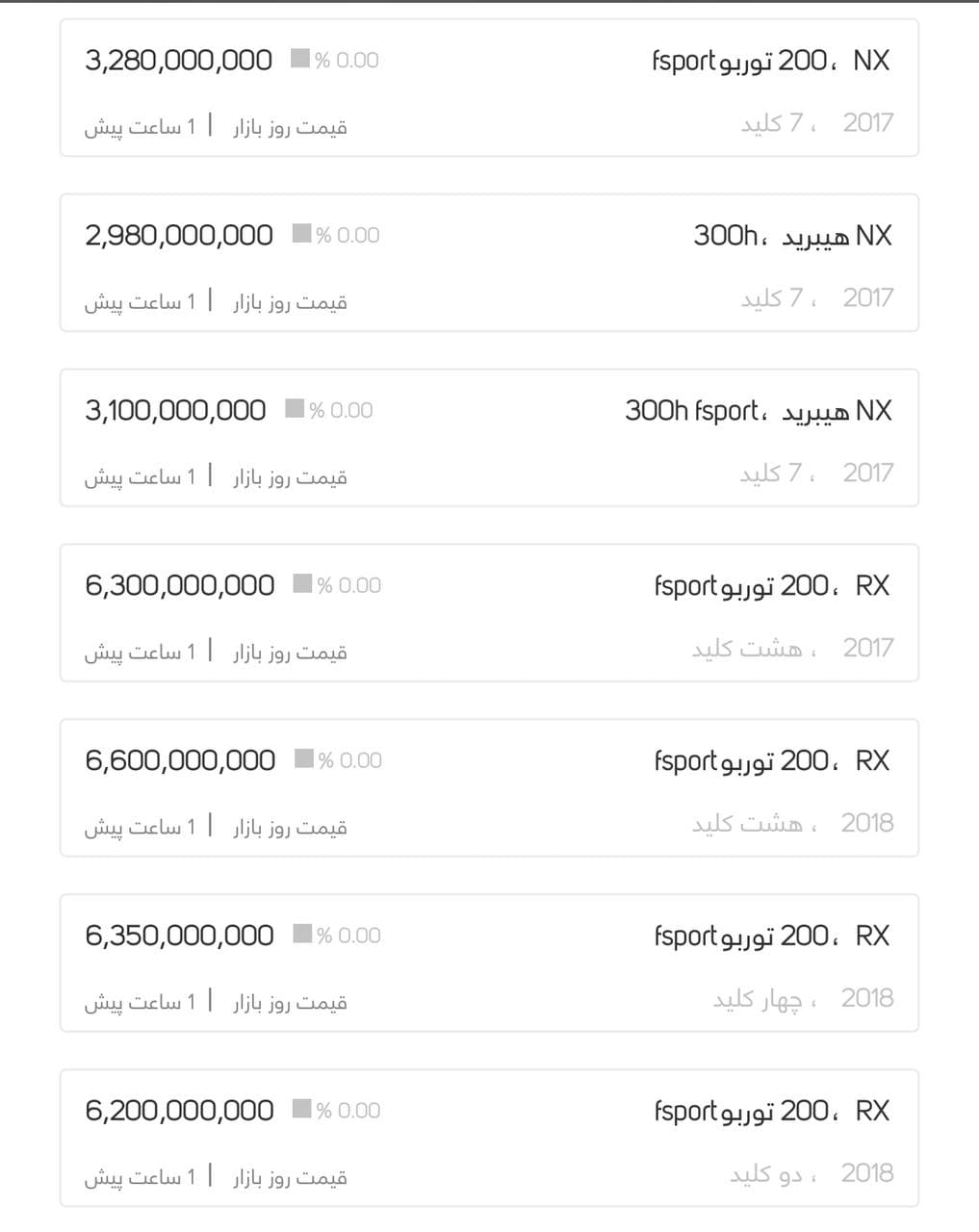Click the 2,980,000,000 price value

179,236
